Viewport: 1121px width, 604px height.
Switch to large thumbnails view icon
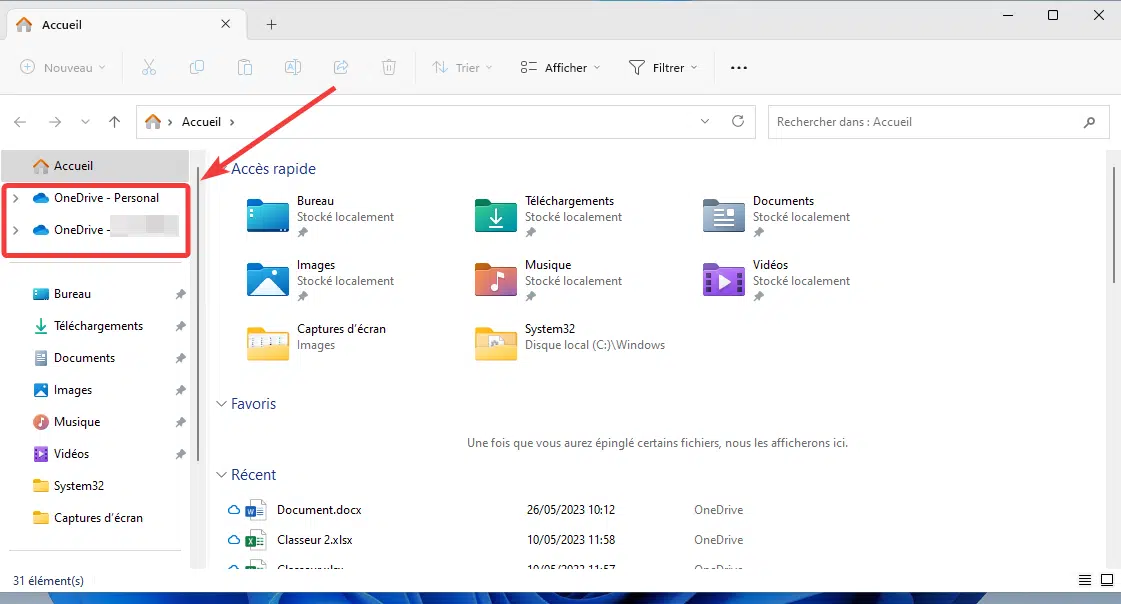(1107, 580)
